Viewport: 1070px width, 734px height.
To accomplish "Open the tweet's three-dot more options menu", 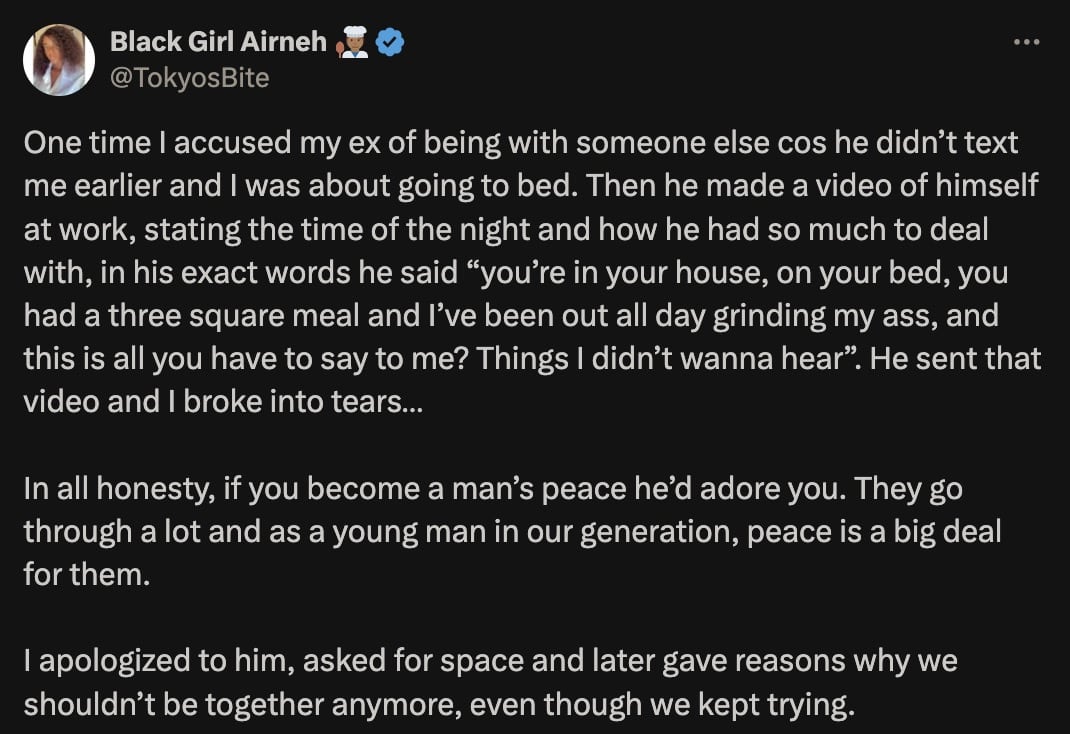I will pyautogui.click(x=1026, y=42).
